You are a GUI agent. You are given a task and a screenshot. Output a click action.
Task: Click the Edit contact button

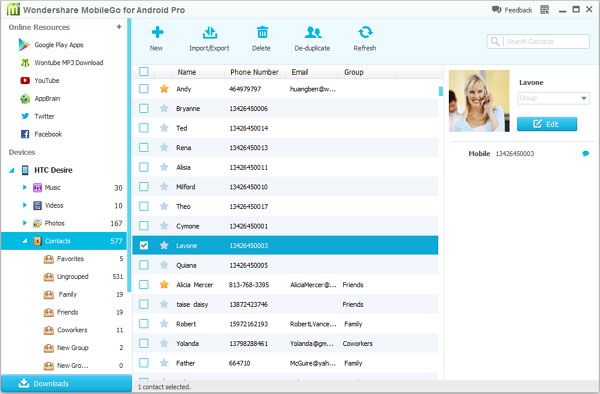[547, 124]
